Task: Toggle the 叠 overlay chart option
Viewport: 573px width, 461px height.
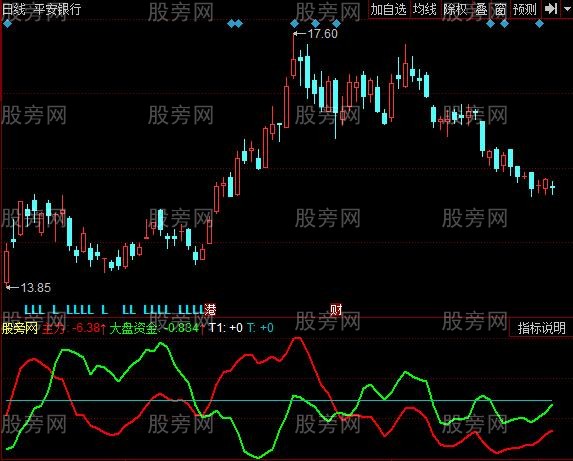Action: 481,9
